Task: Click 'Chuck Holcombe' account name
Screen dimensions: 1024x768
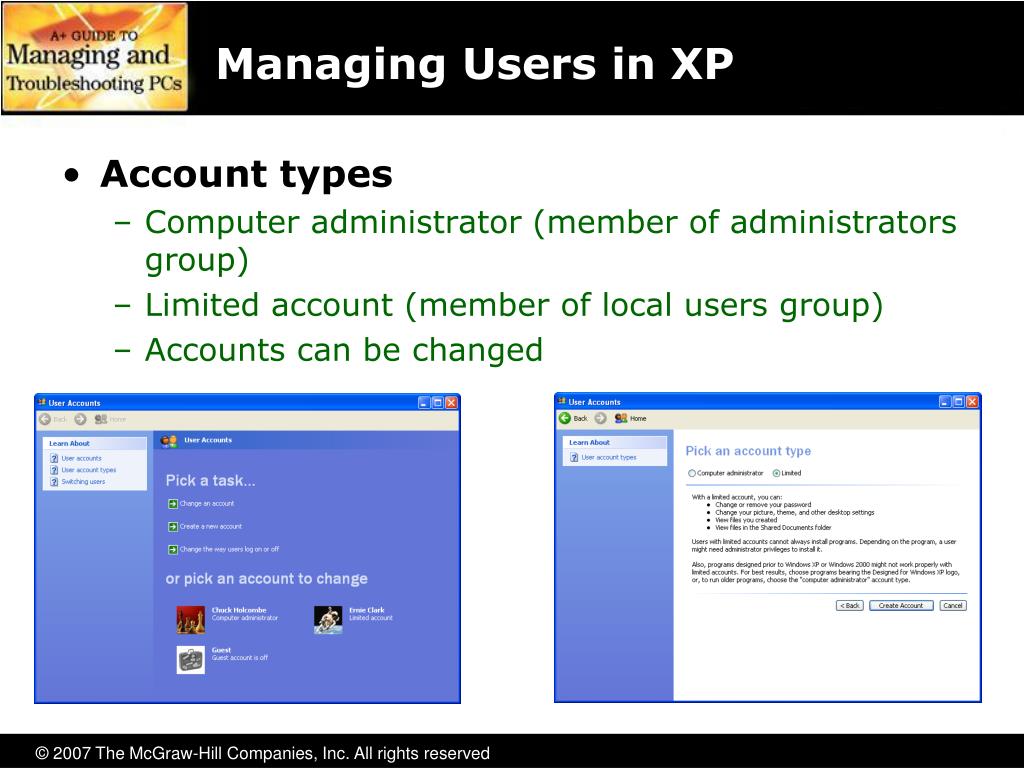Action: (x=239, y=610)
